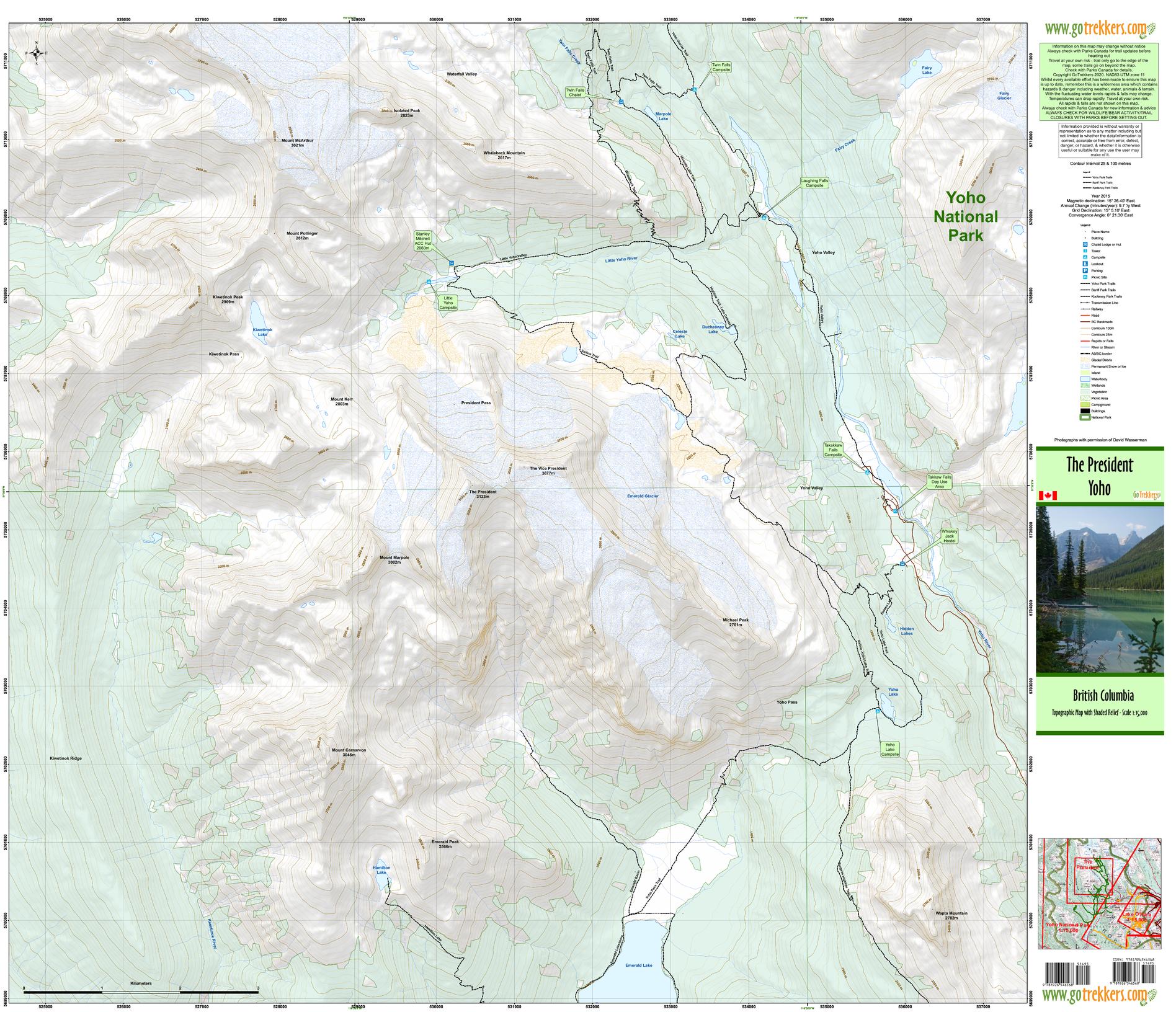Click the Twin Falls Campsite green label
The image size is (1176, 1012).
[721, 67]
